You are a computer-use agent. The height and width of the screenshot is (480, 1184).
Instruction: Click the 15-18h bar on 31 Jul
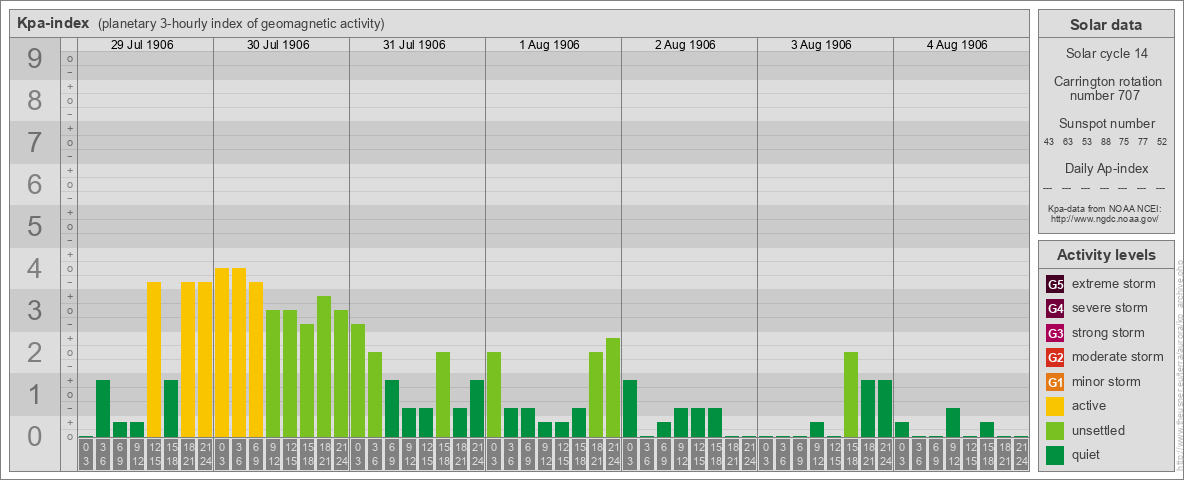[443, 395]
